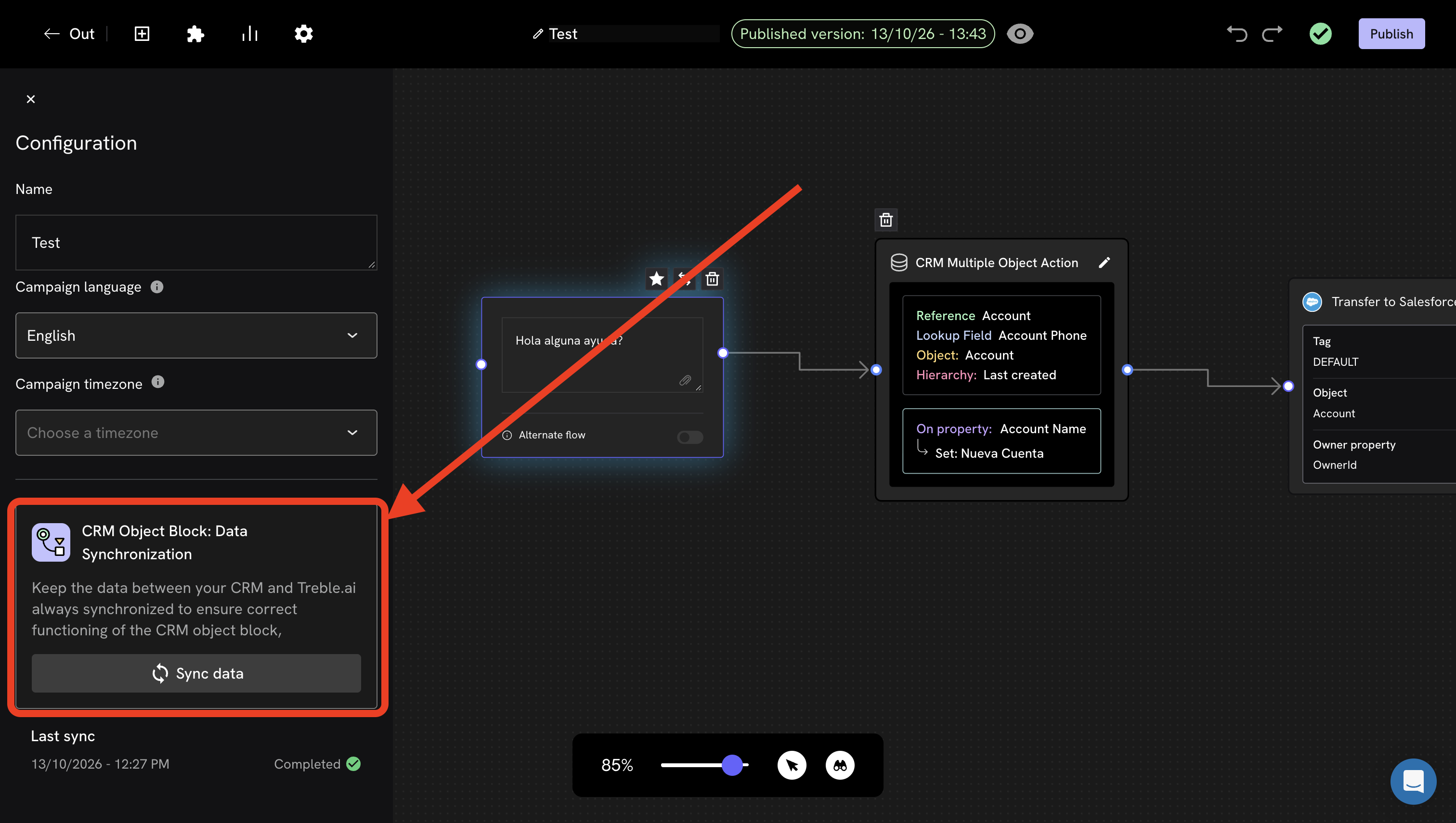Click the add block plus icon

(x=142, y=34)
